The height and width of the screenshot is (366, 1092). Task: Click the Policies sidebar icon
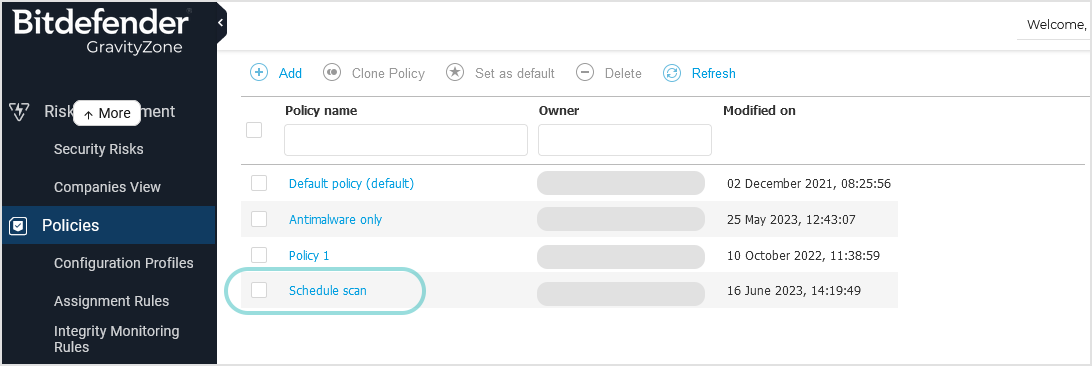click(x=18, y=225)
